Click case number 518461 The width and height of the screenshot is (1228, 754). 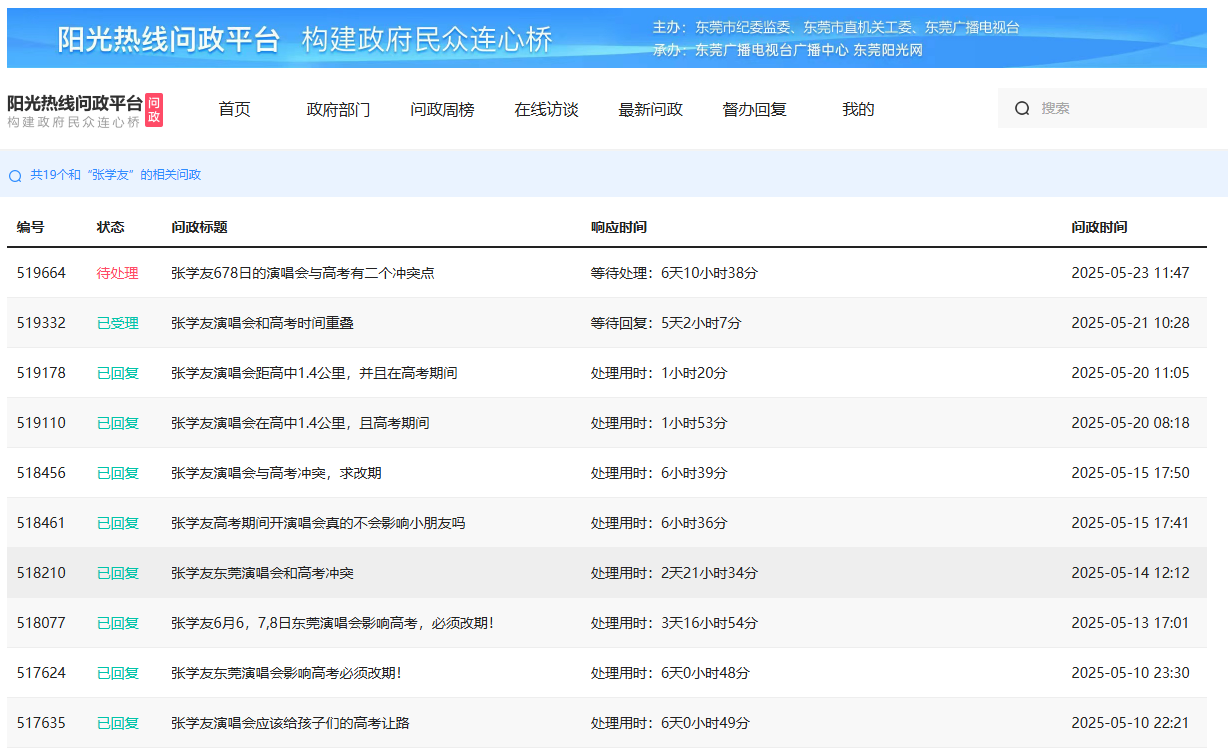41,523
